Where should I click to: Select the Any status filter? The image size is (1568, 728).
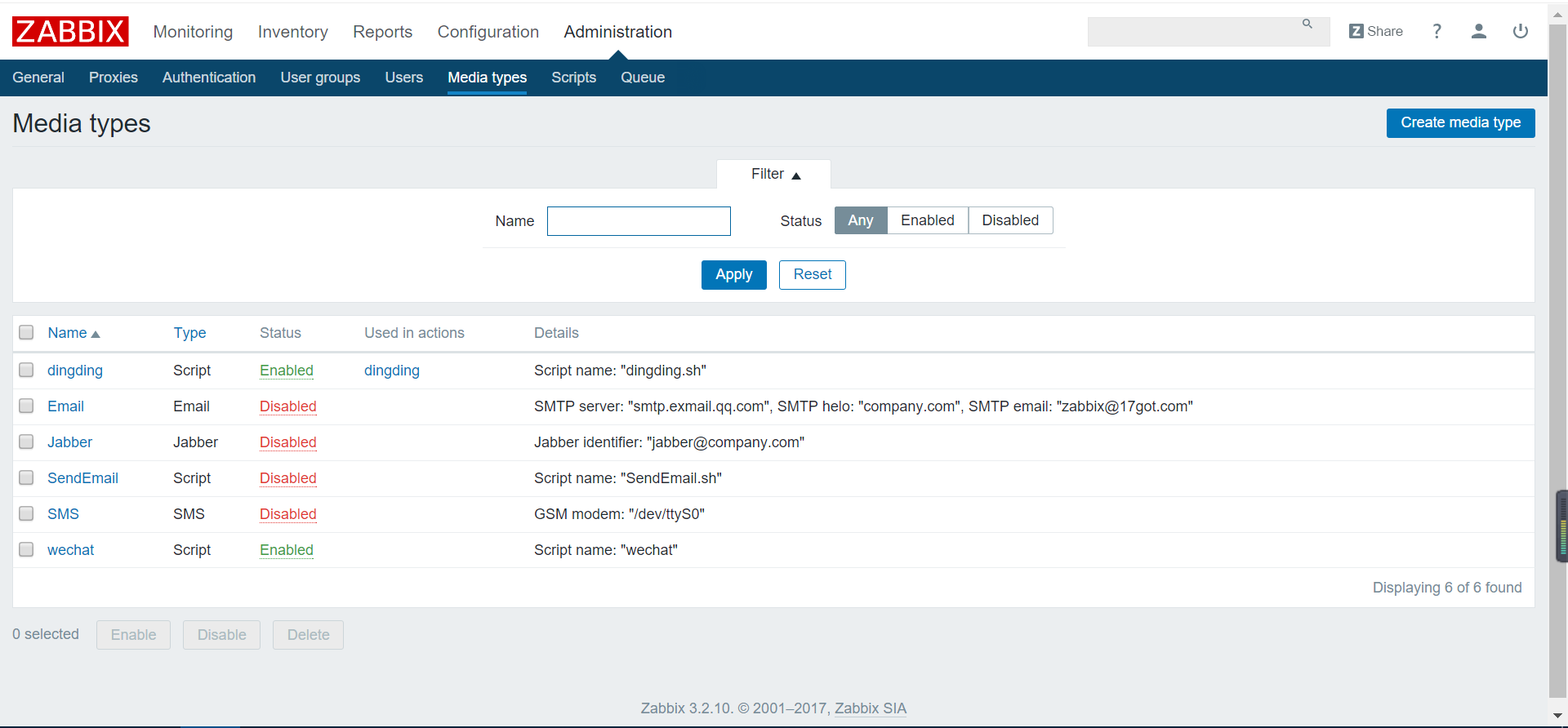(x=861, y=220)
